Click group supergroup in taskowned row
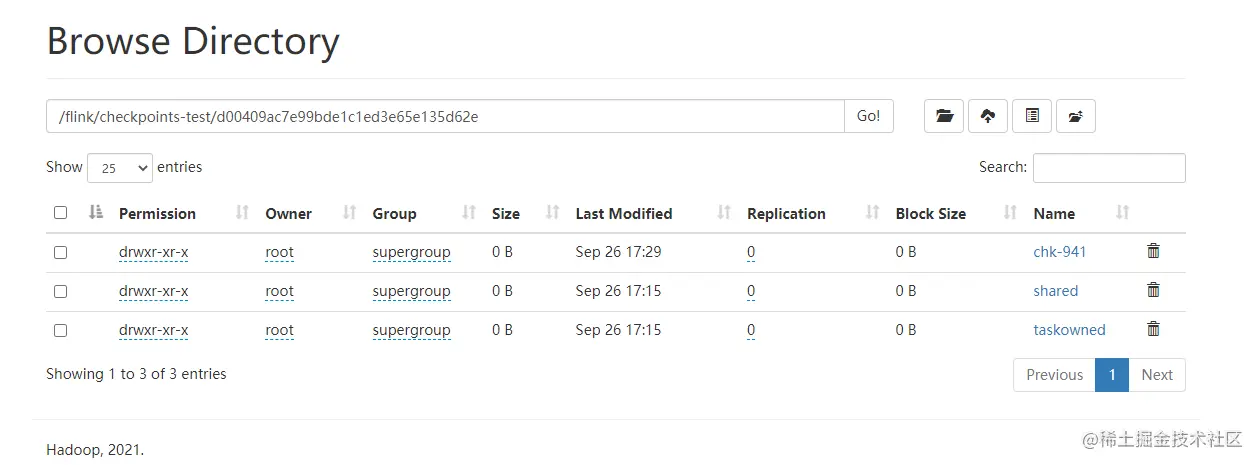This screenshot has height=465, width=1258. 412,330
